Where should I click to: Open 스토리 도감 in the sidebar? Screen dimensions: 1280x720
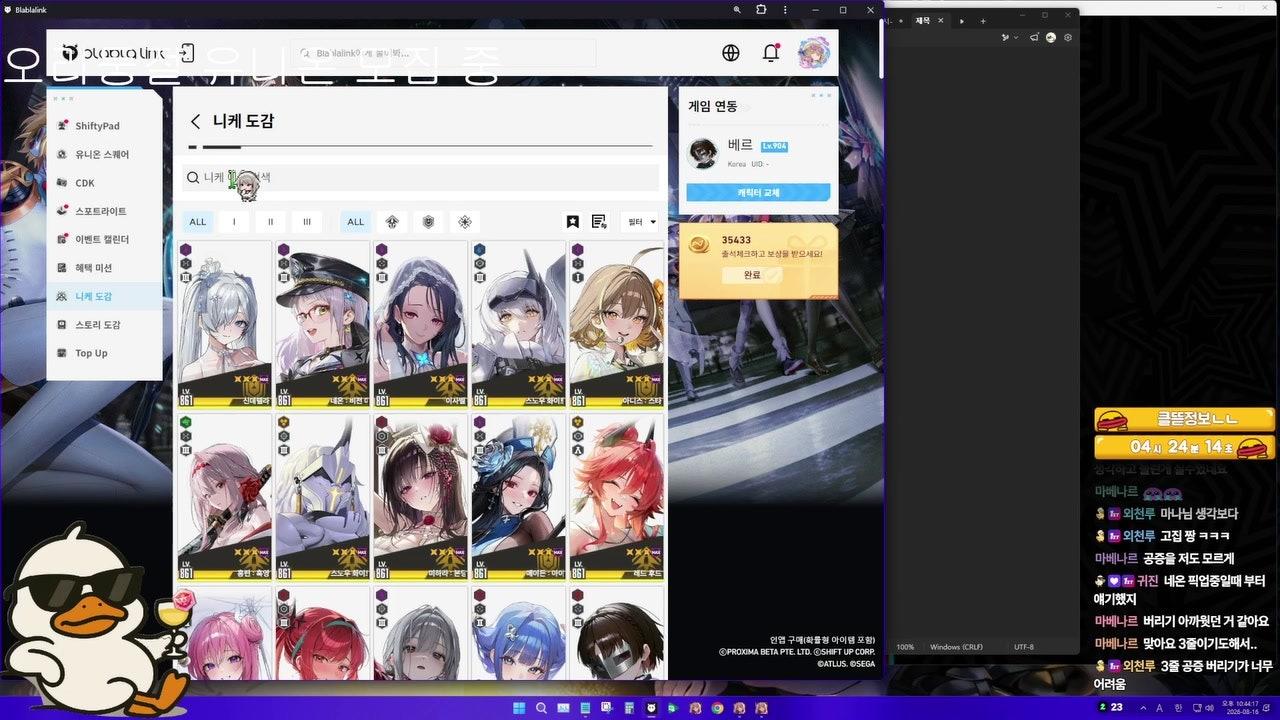[x=104, y=325]
